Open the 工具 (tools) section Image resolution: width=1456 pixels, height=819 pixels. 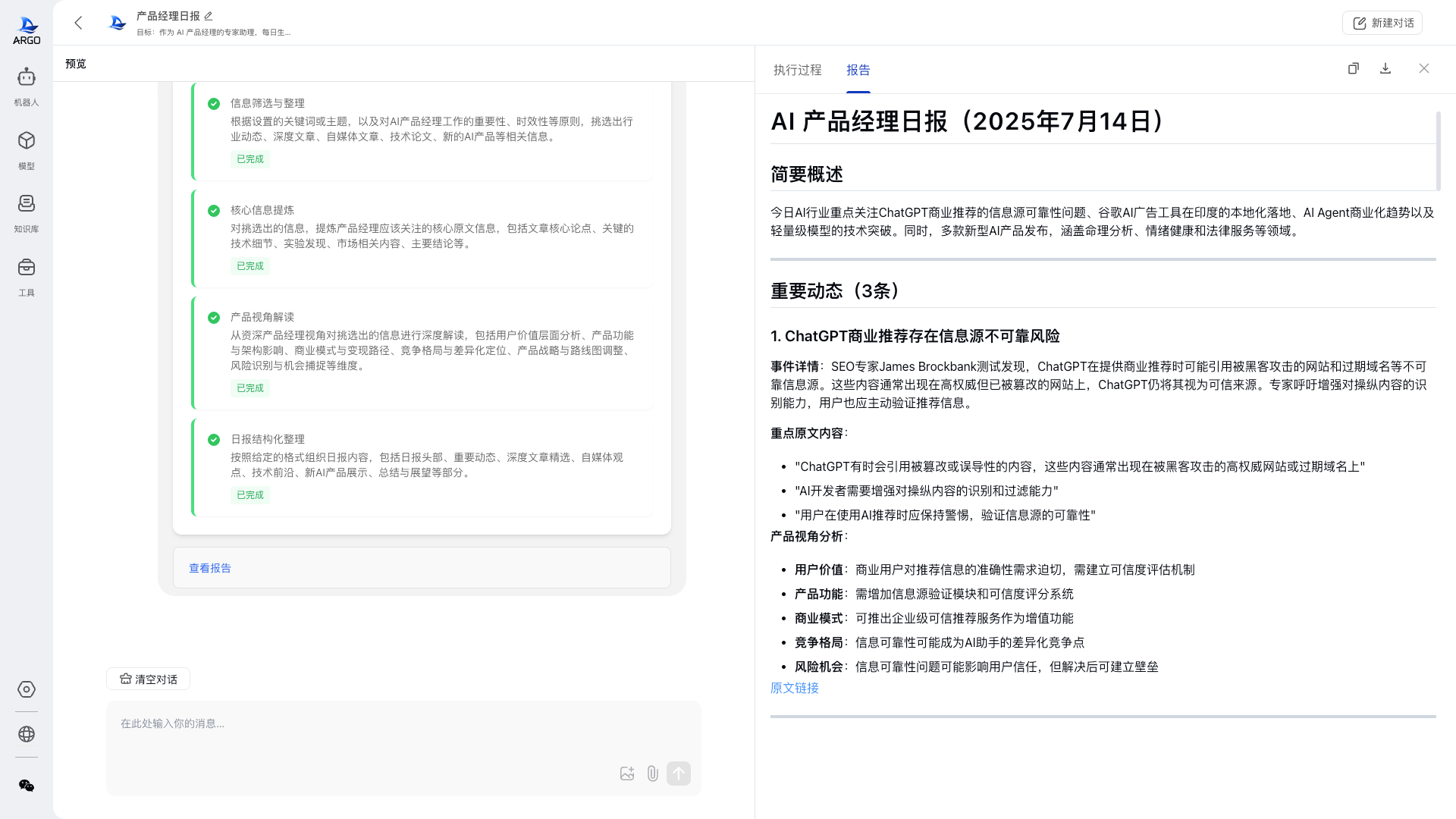click(x=27, y=277)
